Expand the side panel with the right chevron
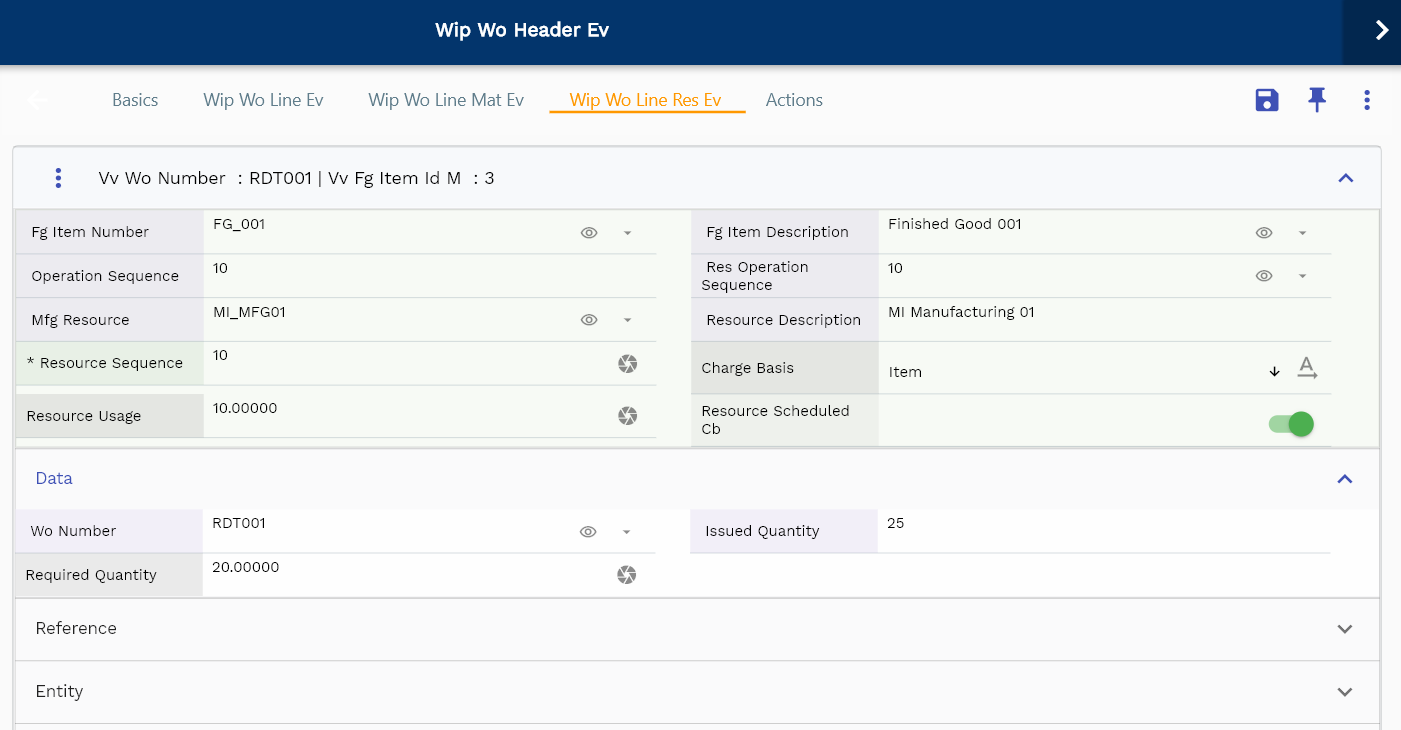The width and height of the screenshot is (1401, 730). coord(1381,31)
